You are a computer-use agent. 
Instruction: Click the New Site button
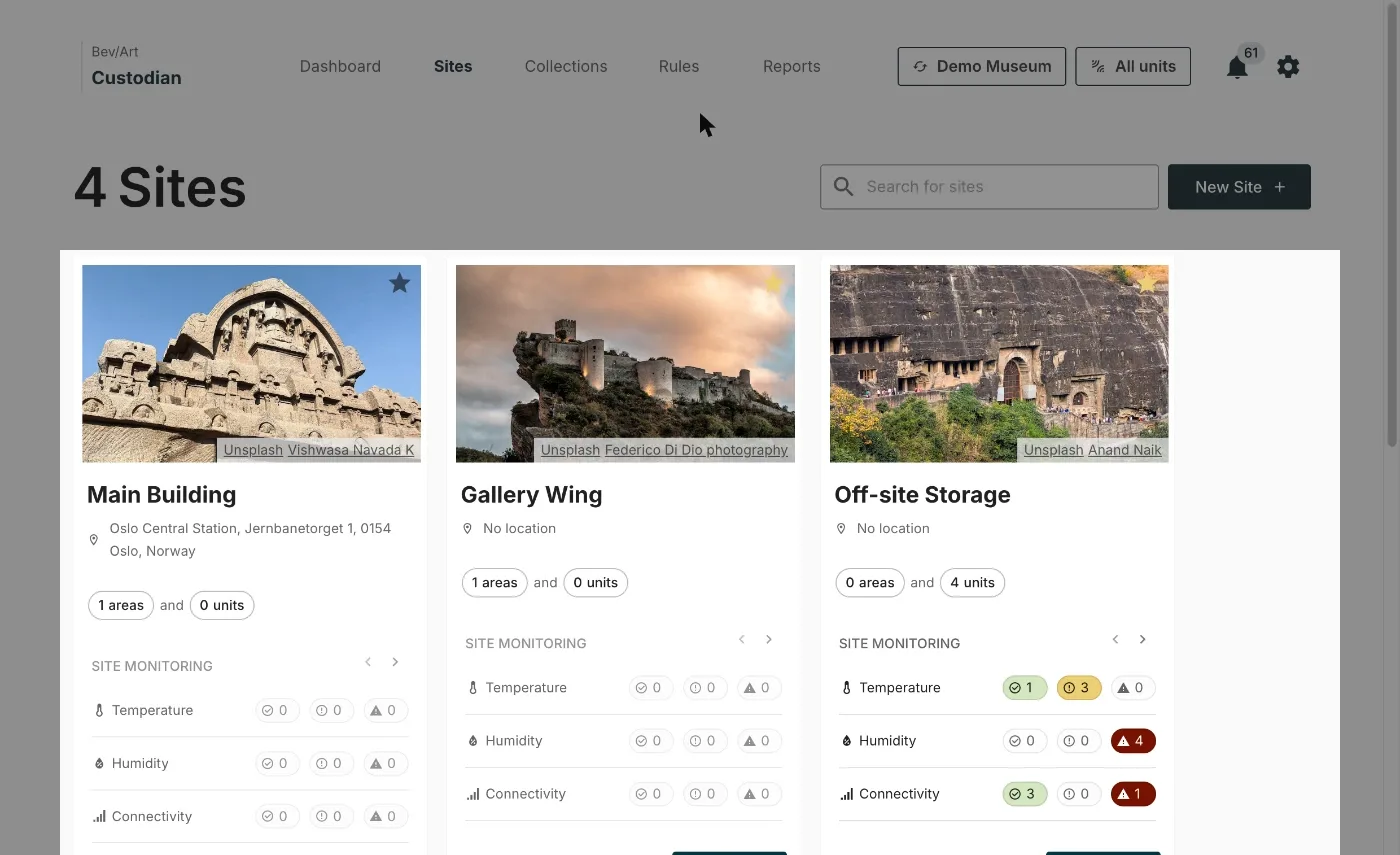[x=1239, y=187]
